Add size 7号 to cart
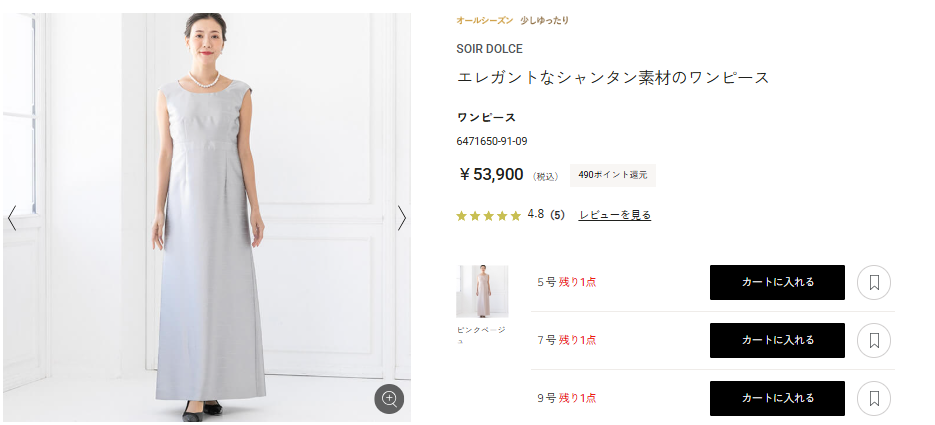Image resolution: width=935 pixels, height=425 pixels. [777, 340]
